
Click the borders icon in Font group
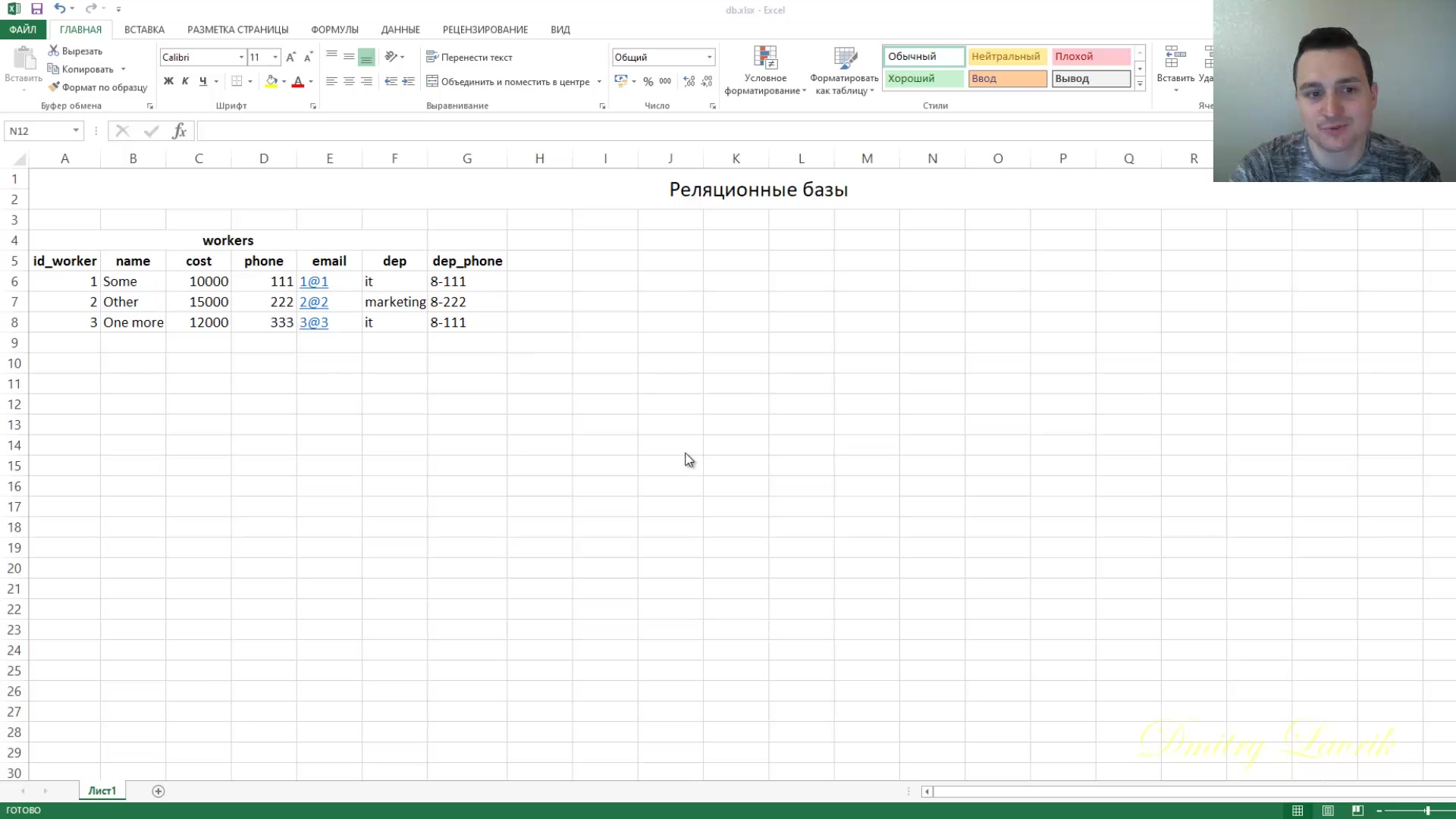[x=237, y=81]
